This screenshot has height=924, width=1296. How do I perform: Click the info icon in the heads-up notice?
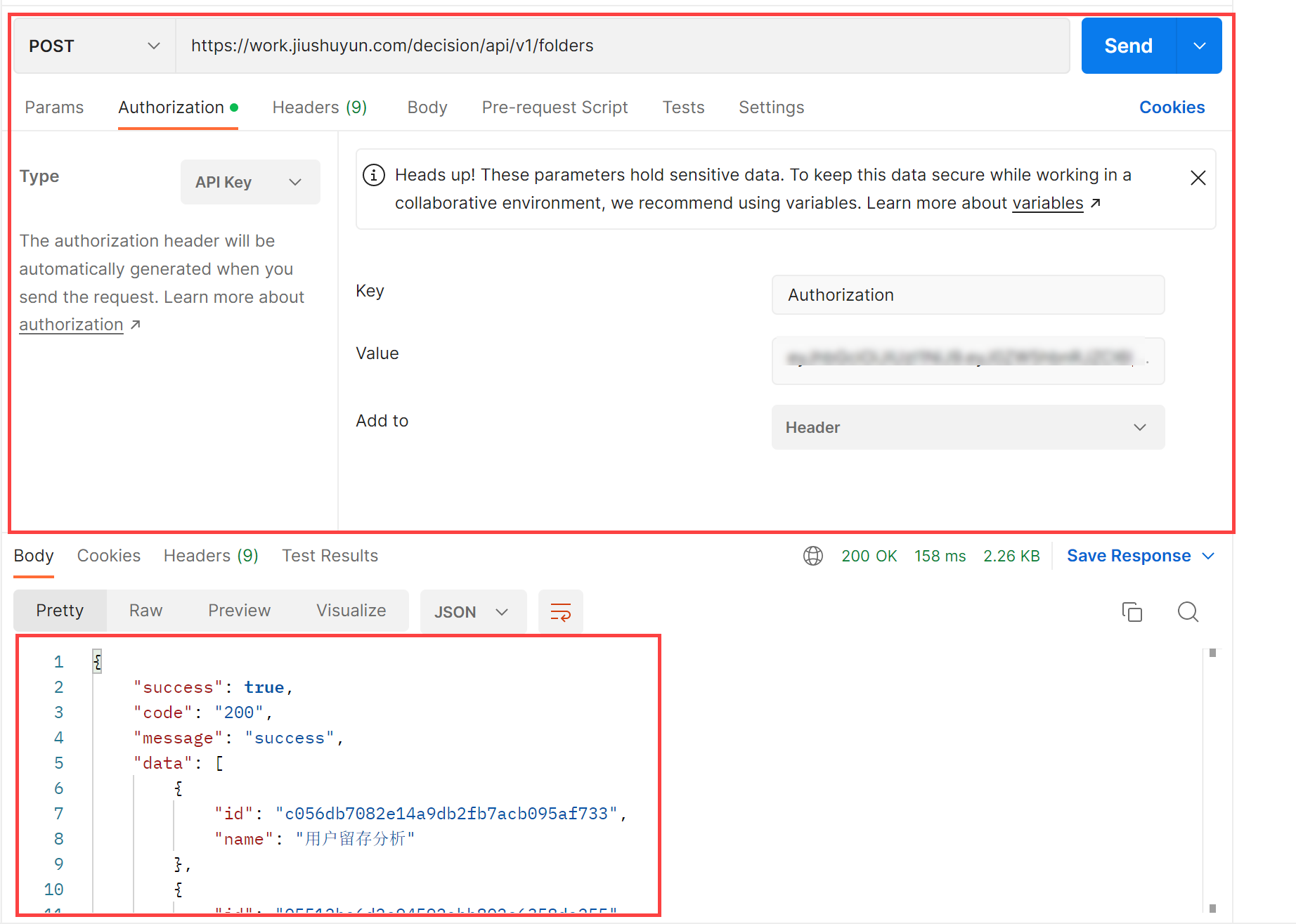coord(374,175)
